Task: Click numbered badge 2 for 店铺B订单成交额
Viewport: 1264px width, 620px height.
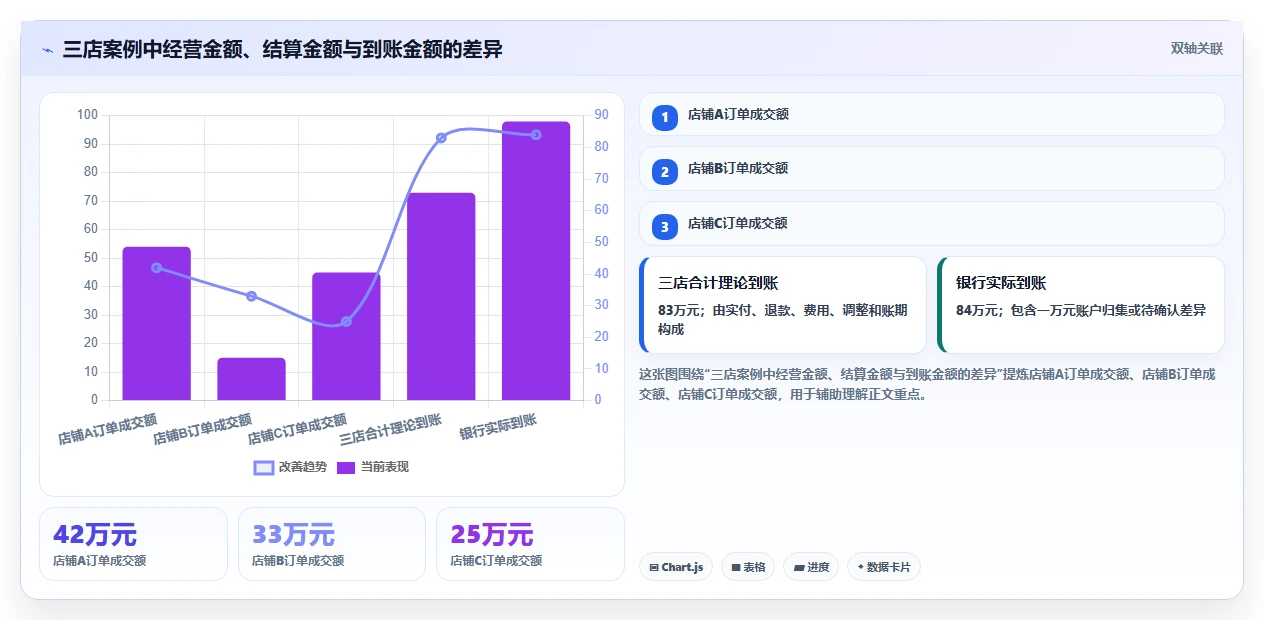Action: [665, 171]
